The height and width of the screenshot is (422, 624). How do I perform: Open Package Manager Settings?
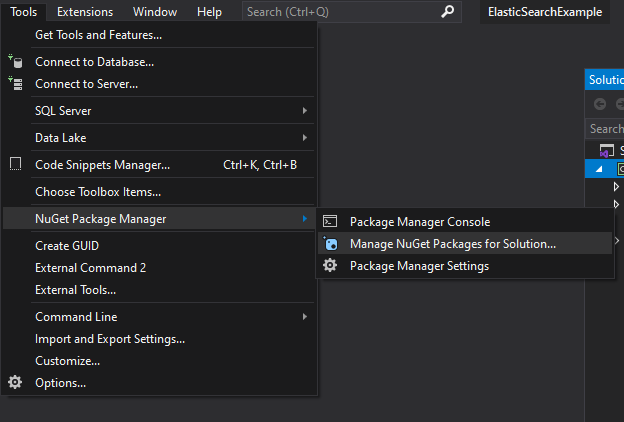(x=465, y=266)
